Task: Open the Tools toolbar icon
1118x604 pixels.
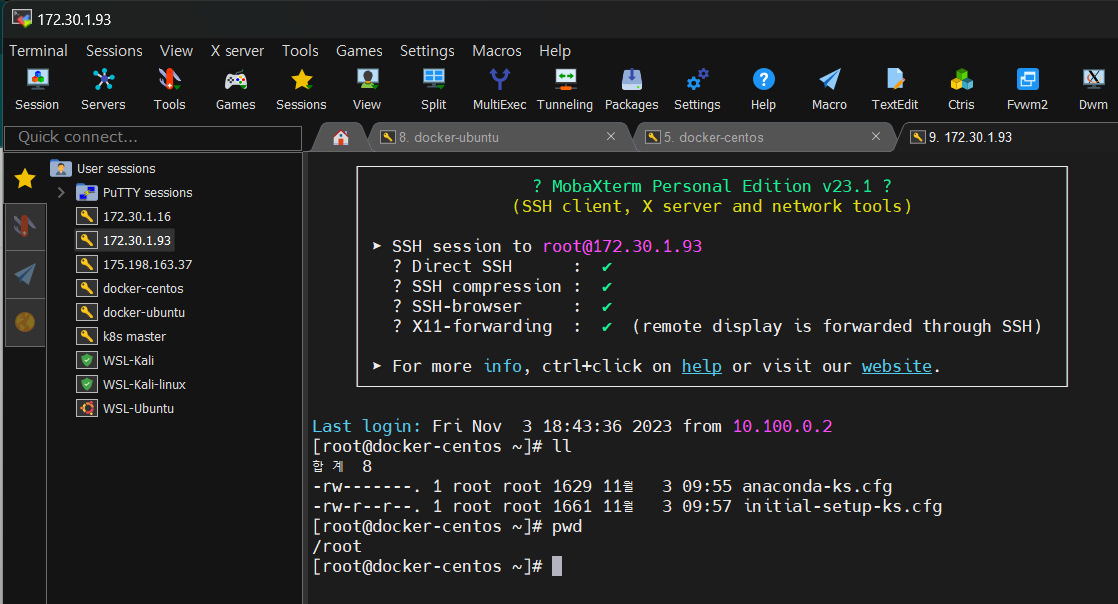Action: pyautogui.click(x=169, y=89)
